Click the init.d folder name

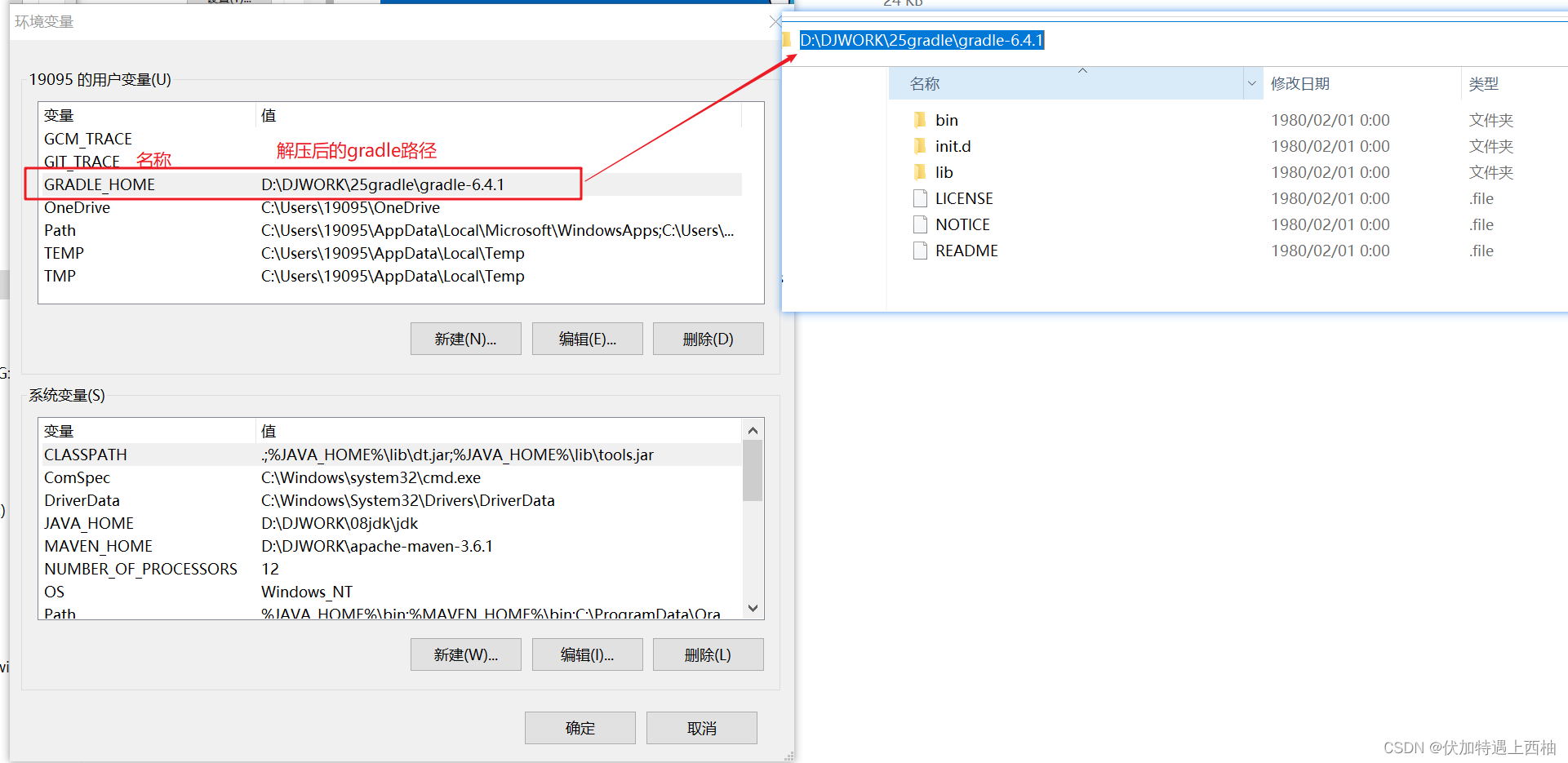coord(953,146)
